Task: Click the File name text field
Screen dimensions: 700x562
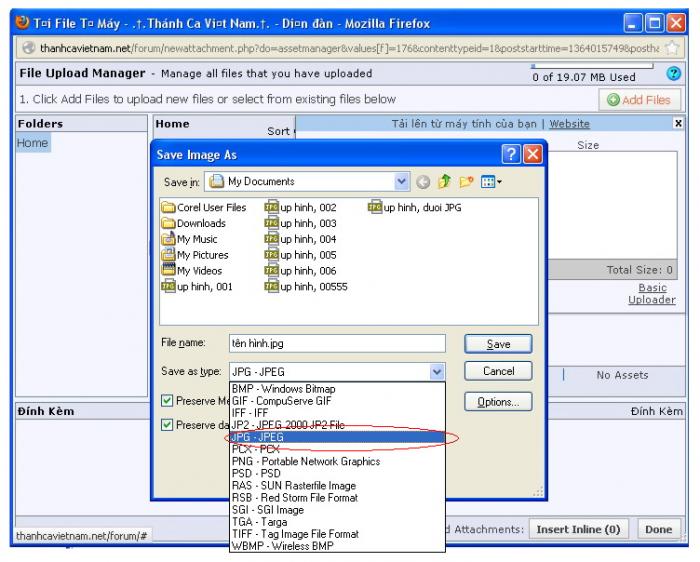Action: pyautogui.click(x=336, y=343)
